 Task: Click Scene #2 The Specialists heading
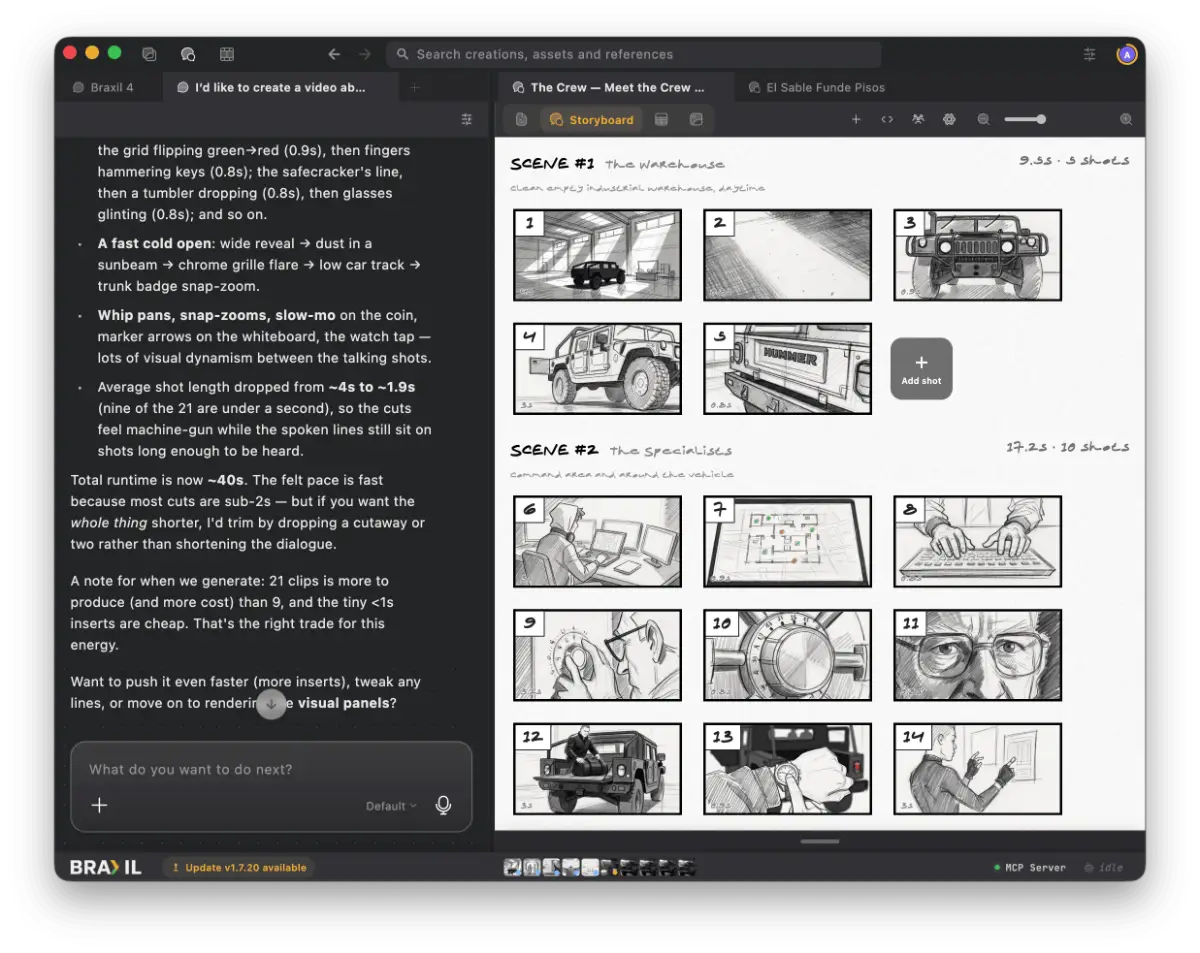click(621, 450)
